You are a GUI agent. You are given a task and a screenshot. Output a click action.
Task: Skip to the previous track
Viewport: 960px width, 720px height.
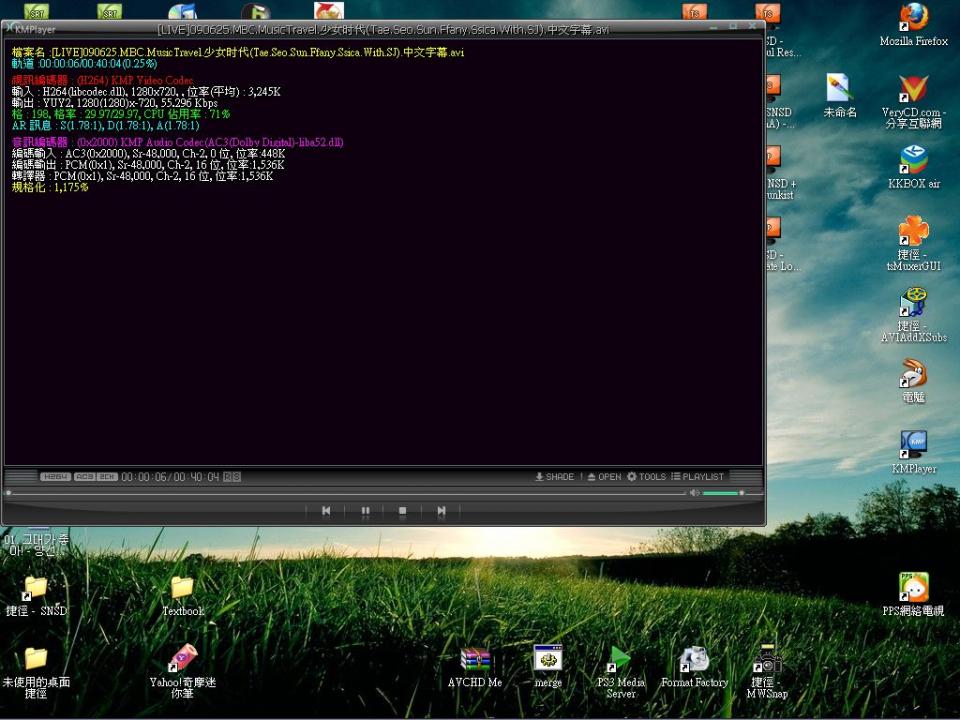326,511
